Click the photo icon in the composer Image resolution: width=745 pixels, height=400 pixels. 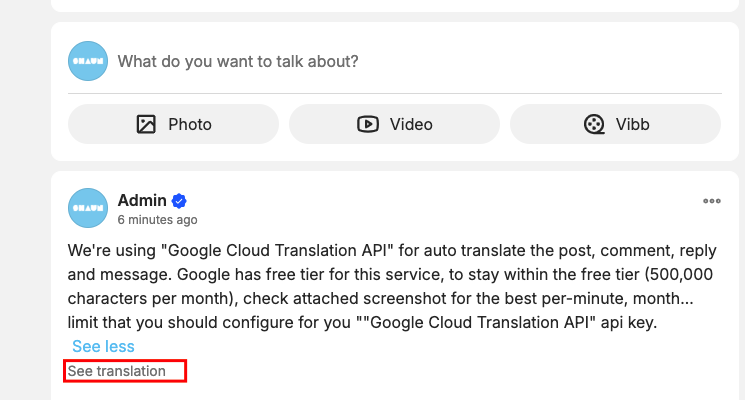coord(146,124)
